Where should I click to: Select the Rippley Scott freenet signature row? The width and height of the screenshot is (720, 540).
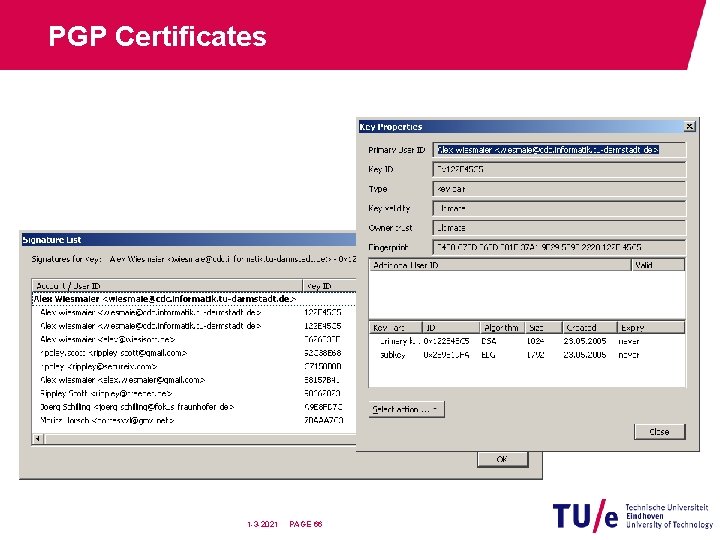[x=194, y=394]
